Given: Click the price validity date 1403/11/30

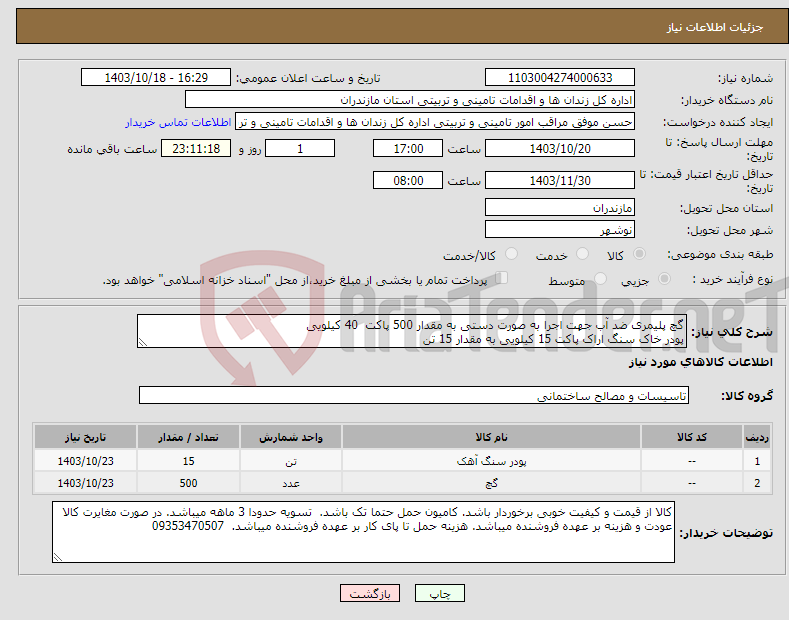Looking at the screenshot, I should [x=560, y=180].
